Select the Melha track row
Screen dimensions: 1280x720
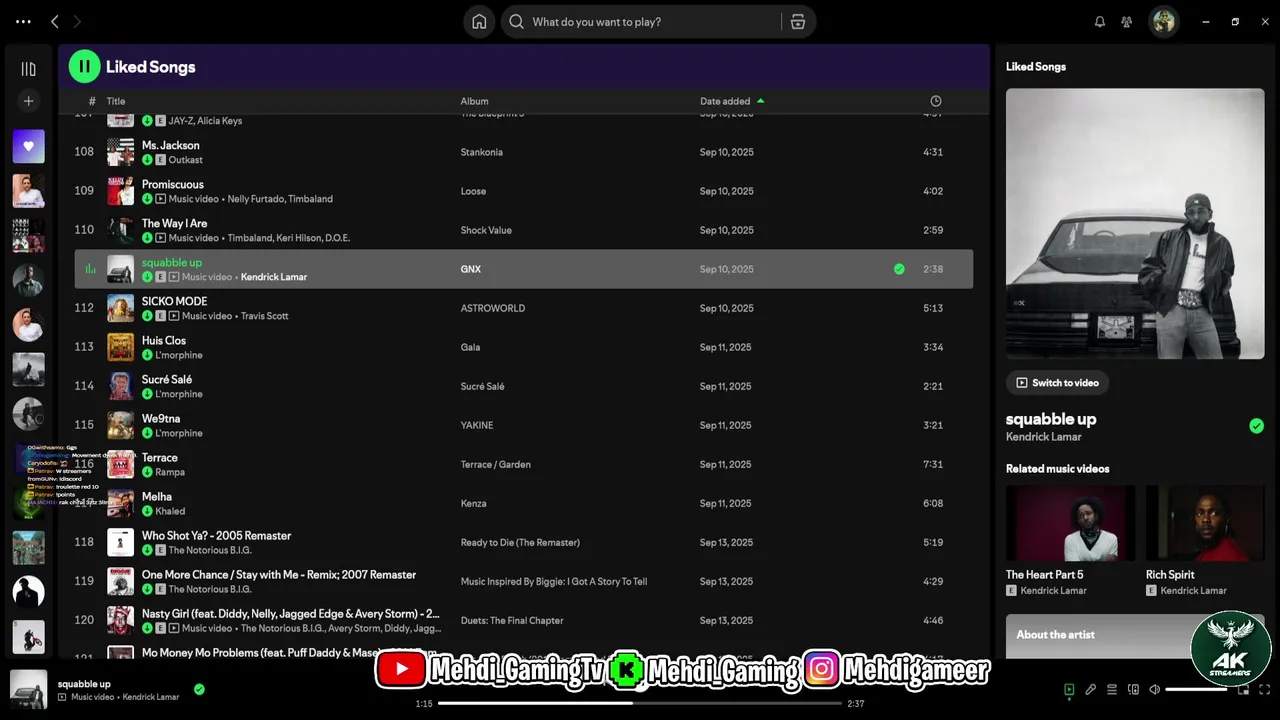pyautogui.click(x=523, y=503)
